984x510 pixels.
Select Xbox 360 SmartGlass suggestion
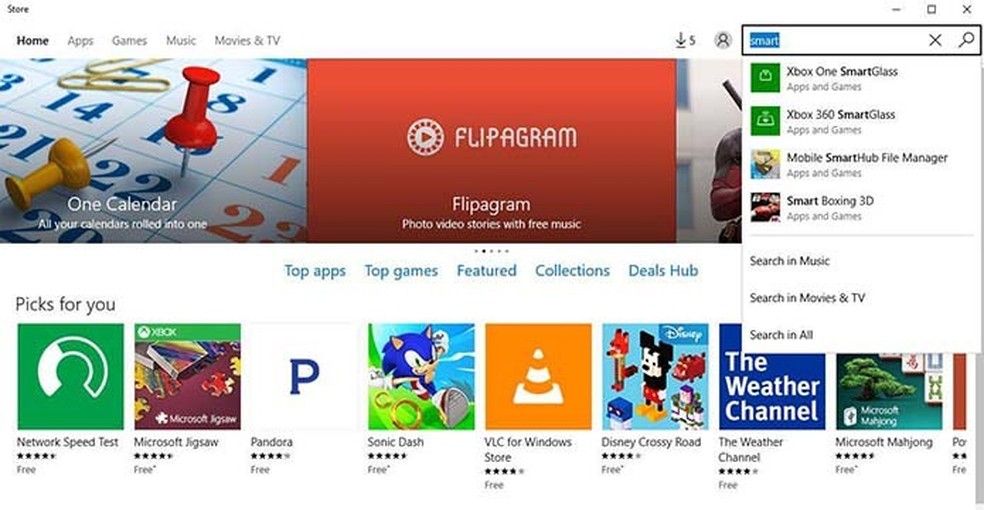(860, 122)
